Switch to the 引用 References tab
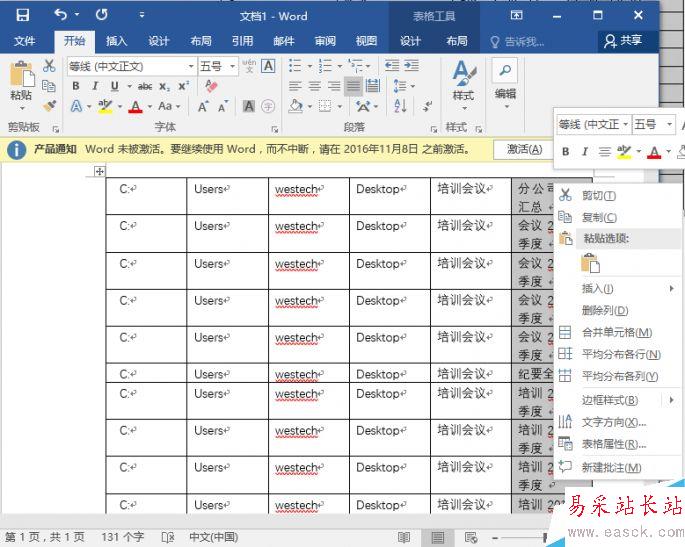The image size is (685, 547). (x=242, y=42)
